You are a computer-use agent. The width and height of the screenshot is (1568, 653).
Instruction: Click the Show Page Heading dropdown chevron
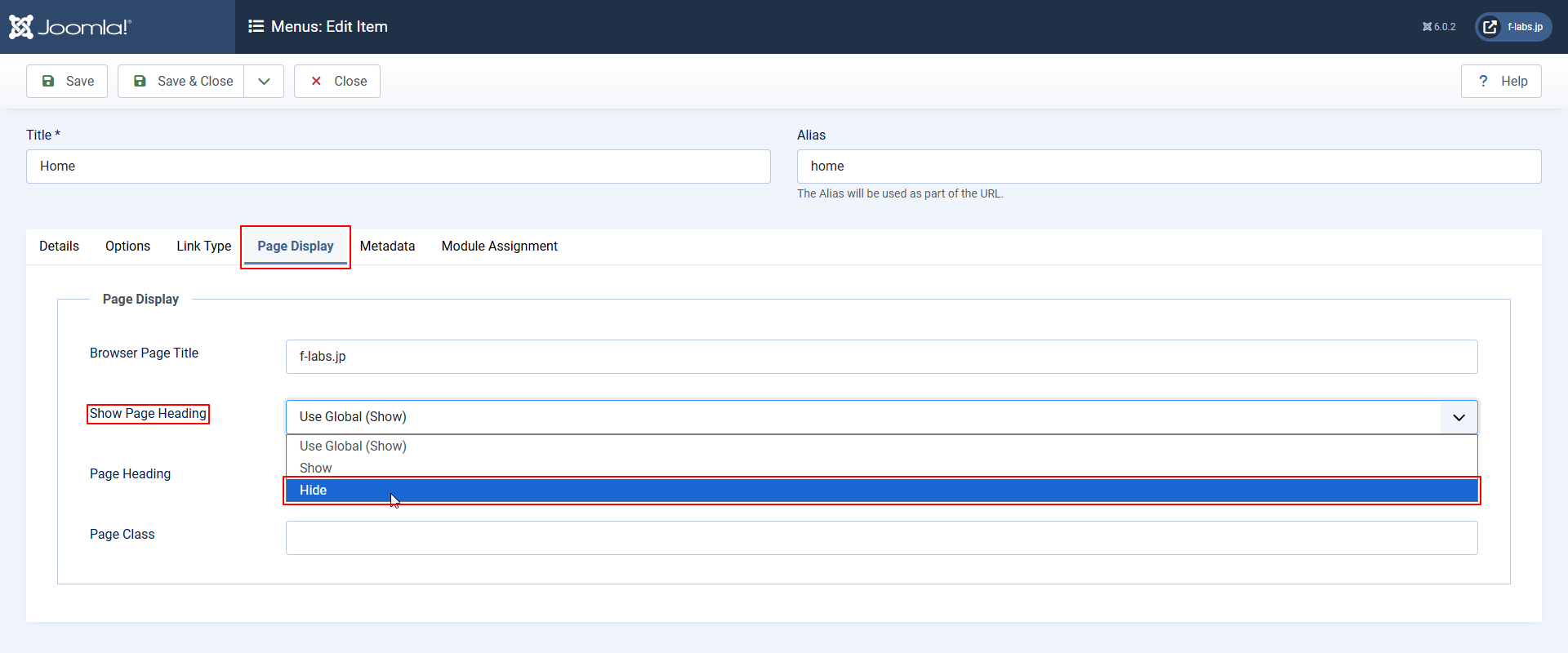tap(1459, 417)
